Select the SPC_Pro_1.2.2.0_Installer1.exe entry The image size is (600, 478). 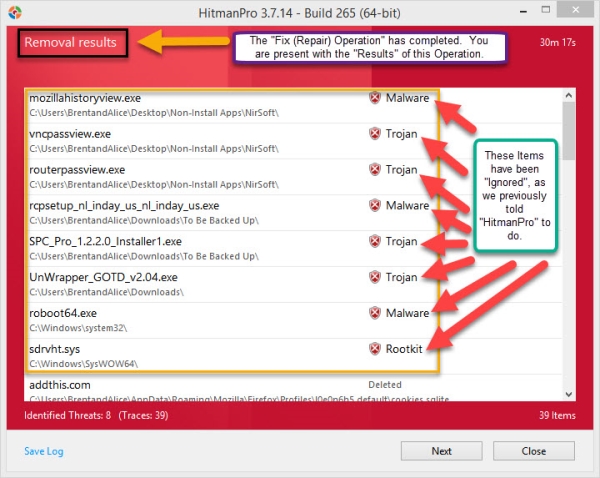(293, 248)
